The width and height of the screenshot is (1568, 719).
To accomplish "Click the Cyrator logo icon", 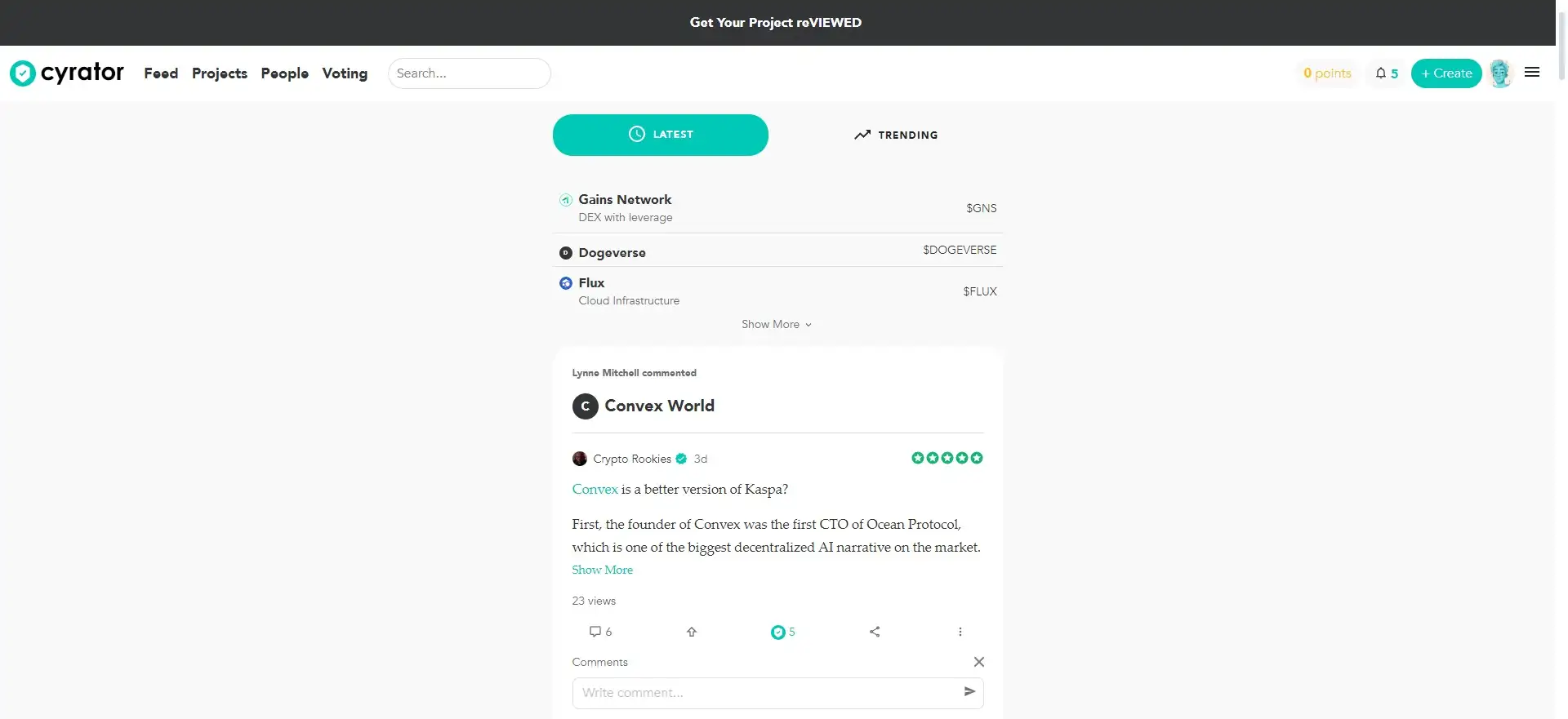I will pos(23,73).
